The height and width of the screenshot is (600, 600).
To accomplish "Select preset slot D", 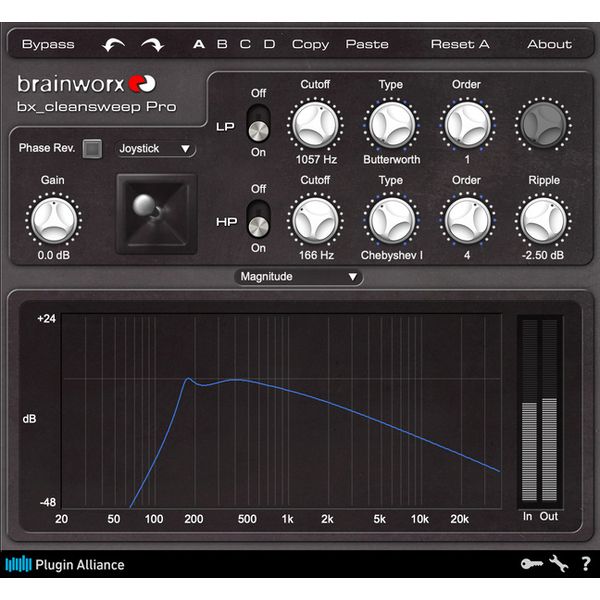I will click(x=269, y=44).
